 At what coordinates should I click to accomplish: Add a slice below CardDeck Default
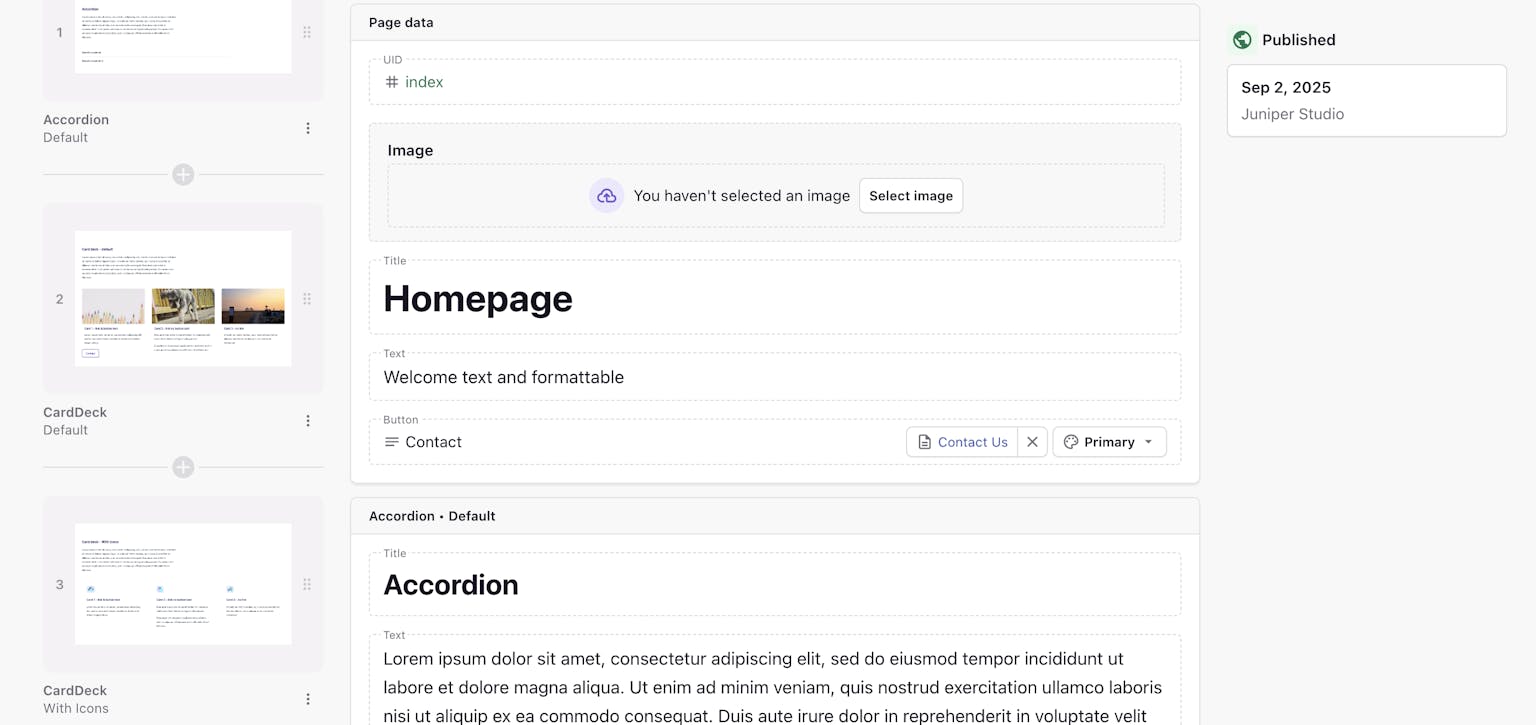pos(183,467)
